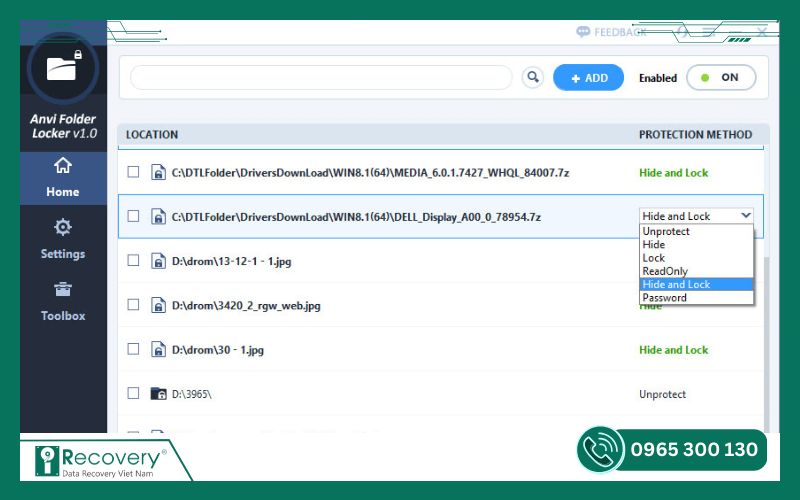This screenshot has width=800, height=500.
Task: Click the blue ADD button
Action: point(588,78)
